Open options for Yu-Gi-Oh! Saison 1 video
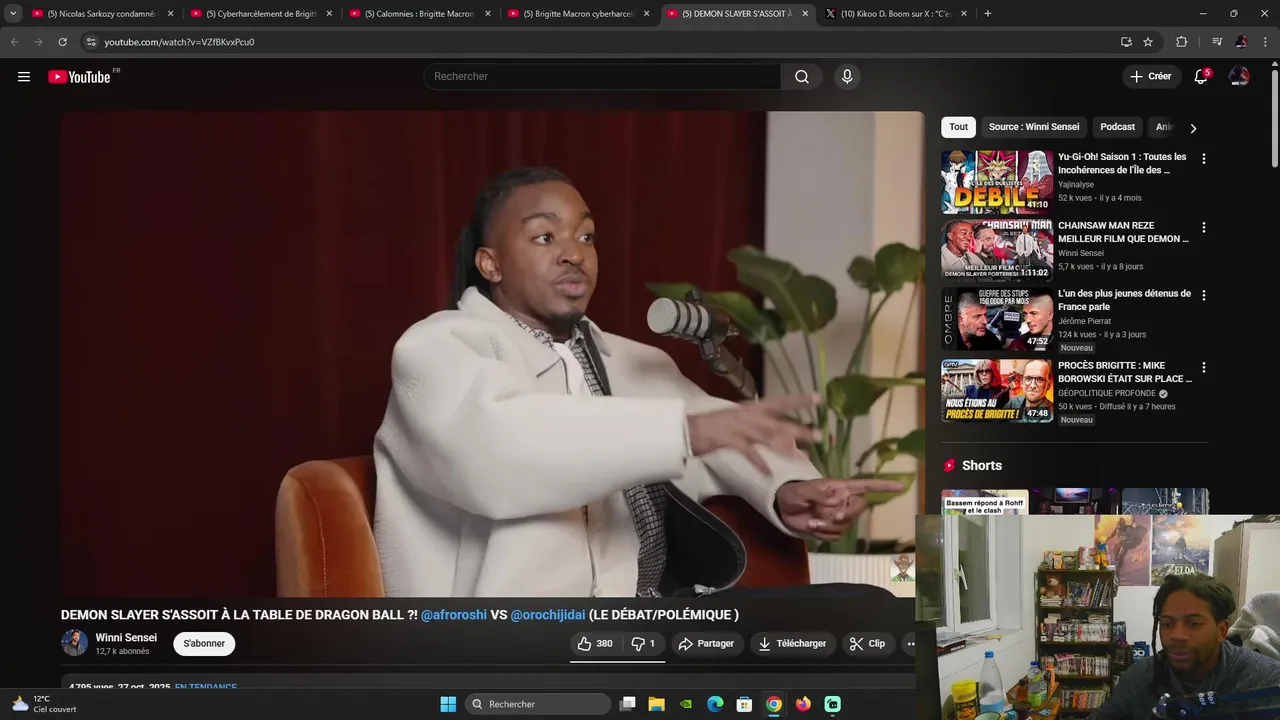 1204,159
